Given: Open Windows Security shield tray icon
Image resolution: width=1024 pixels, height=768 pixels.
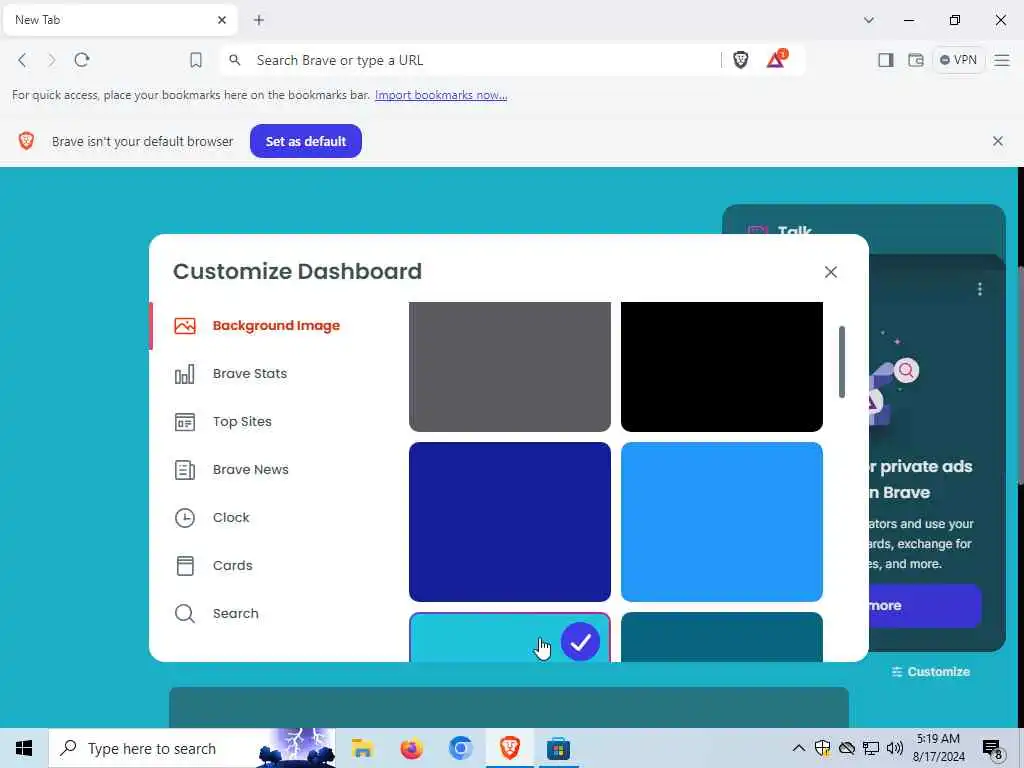Looking at the screenshot, I should click(822, 748).
